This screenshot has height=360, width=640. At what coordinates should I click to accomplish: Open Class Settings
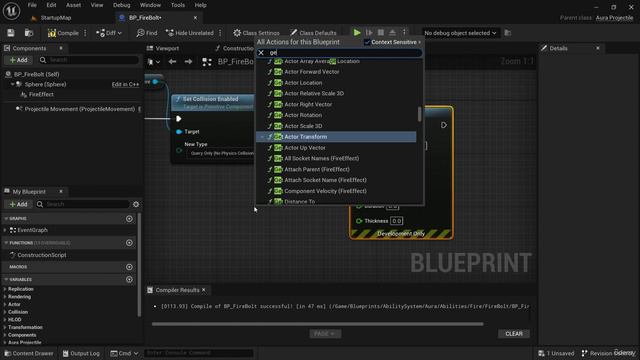256,33
